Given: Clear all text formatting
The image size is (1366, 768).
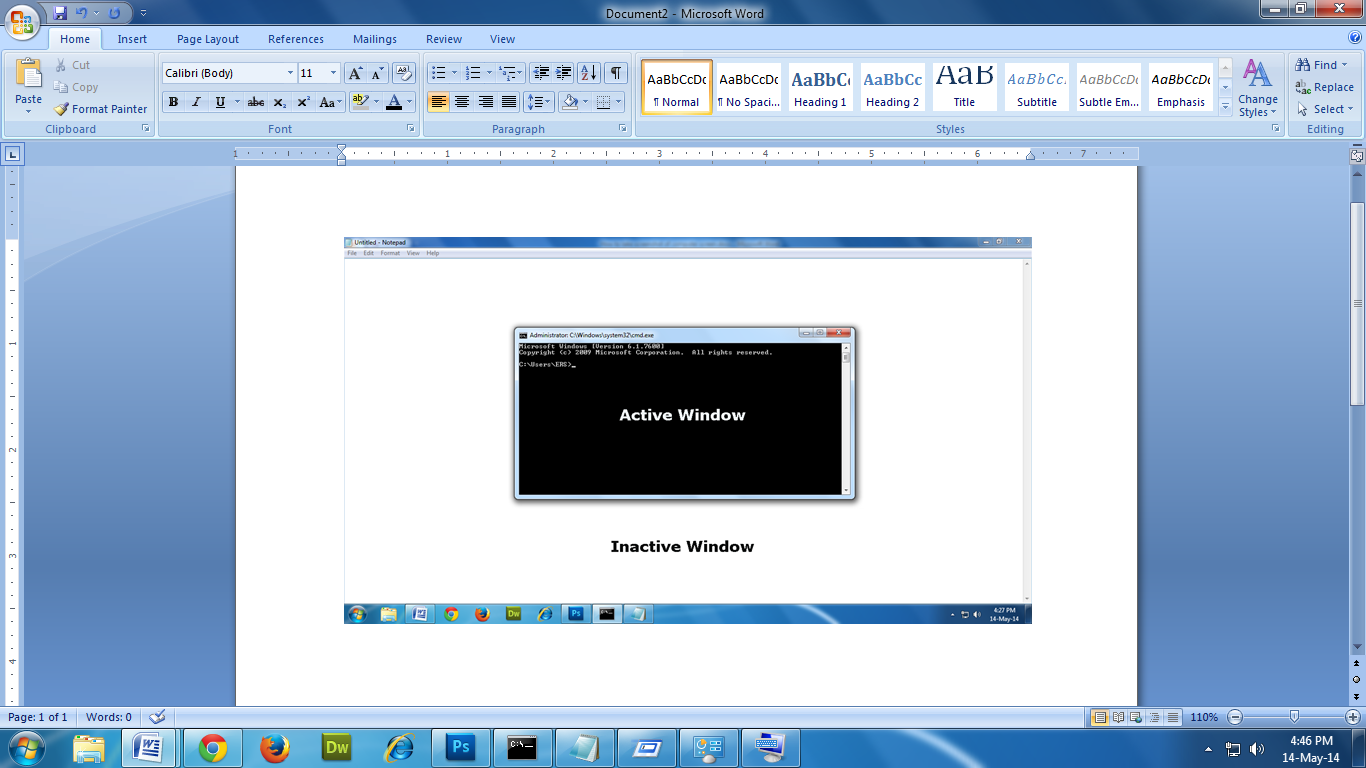Looking at the screenshot, I should point(404,73).
